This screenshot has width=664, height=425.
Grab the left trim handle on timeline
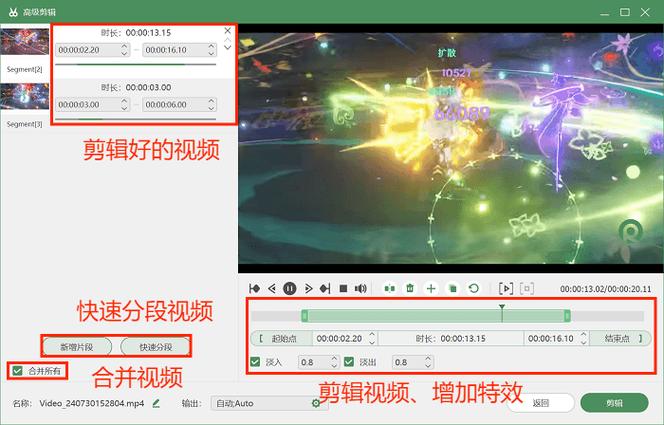(x=304, y=316)
